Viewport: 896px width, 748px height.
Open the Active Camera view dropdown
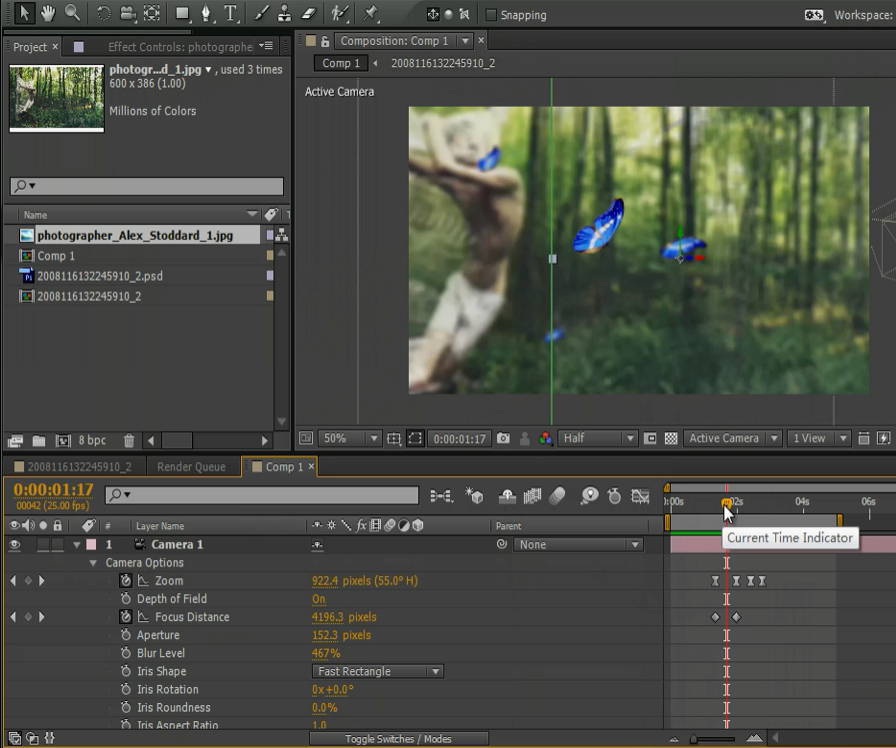[732, 438]
